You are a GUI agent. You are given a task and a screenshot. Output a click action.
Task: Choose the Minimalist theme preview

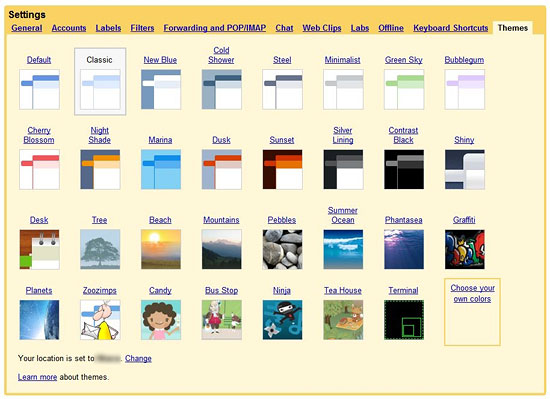pos(343,89)
